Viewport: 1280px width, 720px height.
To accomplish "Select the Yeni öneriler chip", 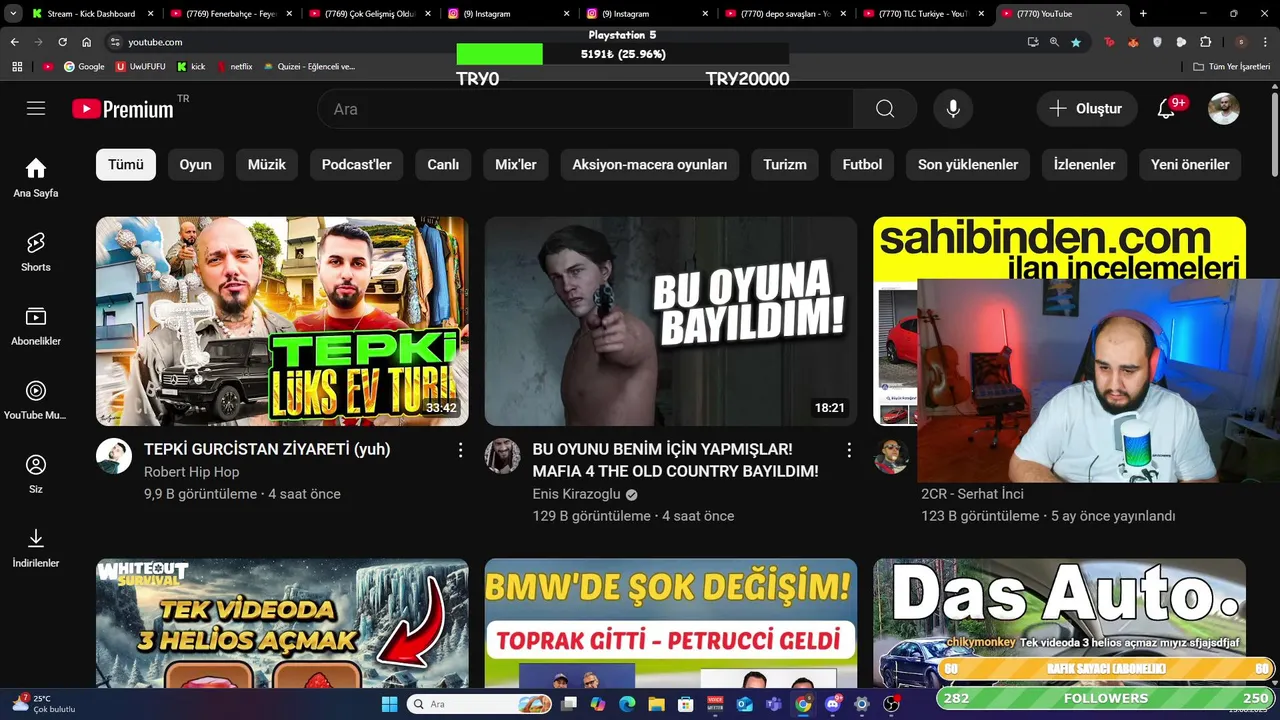I will (1190, 164).
